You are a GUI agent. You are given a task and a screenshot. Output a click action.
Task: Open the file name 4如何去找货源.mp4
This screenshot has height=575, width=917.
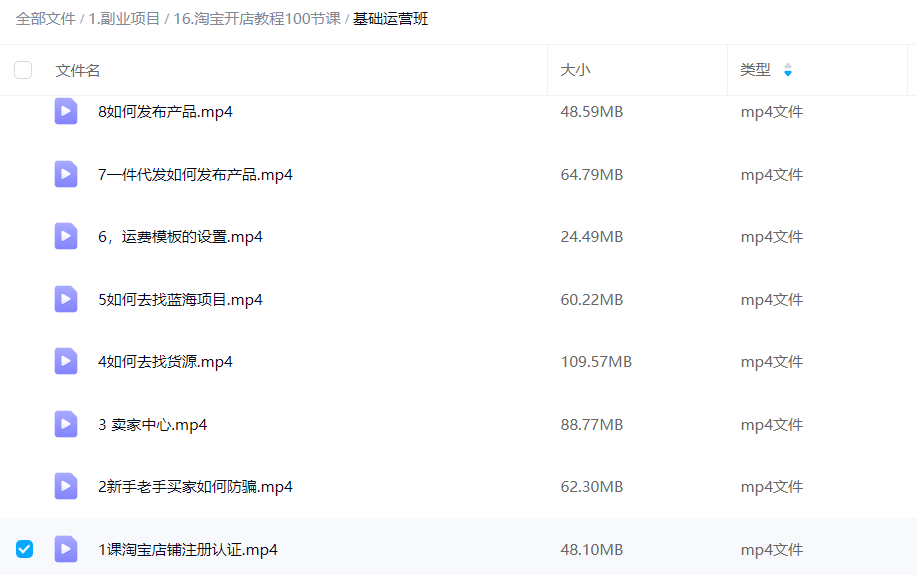(165, 361)
